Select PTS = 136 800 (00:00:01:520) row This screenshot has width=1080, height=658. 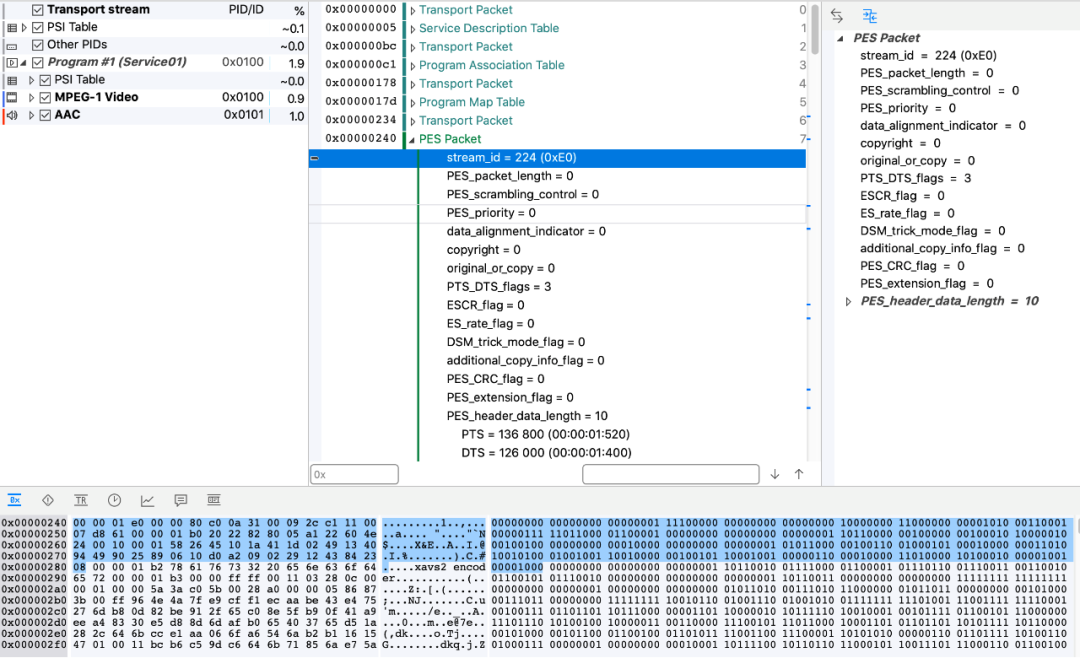pyautogui.click(x=546, y=435)
